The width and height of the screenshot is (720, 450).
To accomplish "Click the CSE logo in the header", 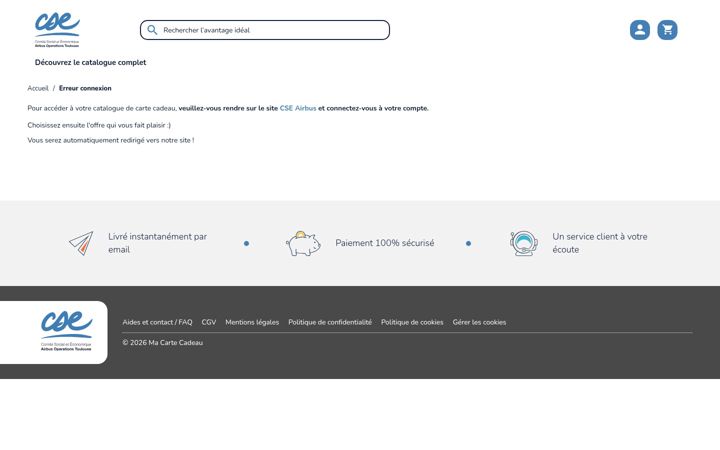I will point(57,30).
